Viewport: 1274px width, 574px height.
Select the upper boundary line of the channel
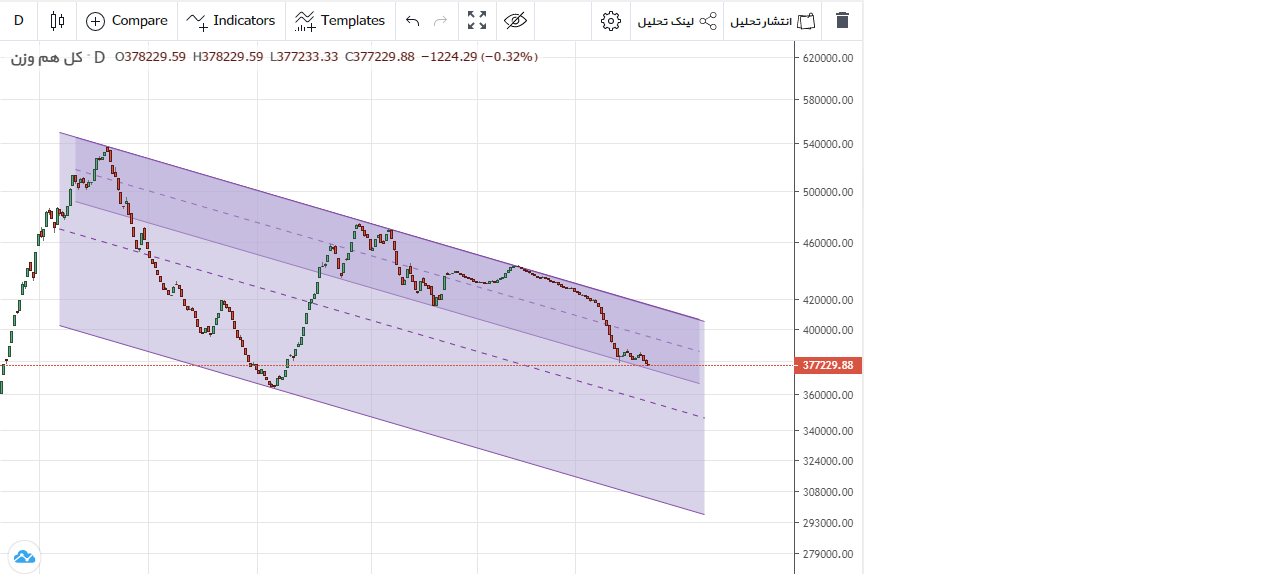pyautogui.click(x=380, y=226)
